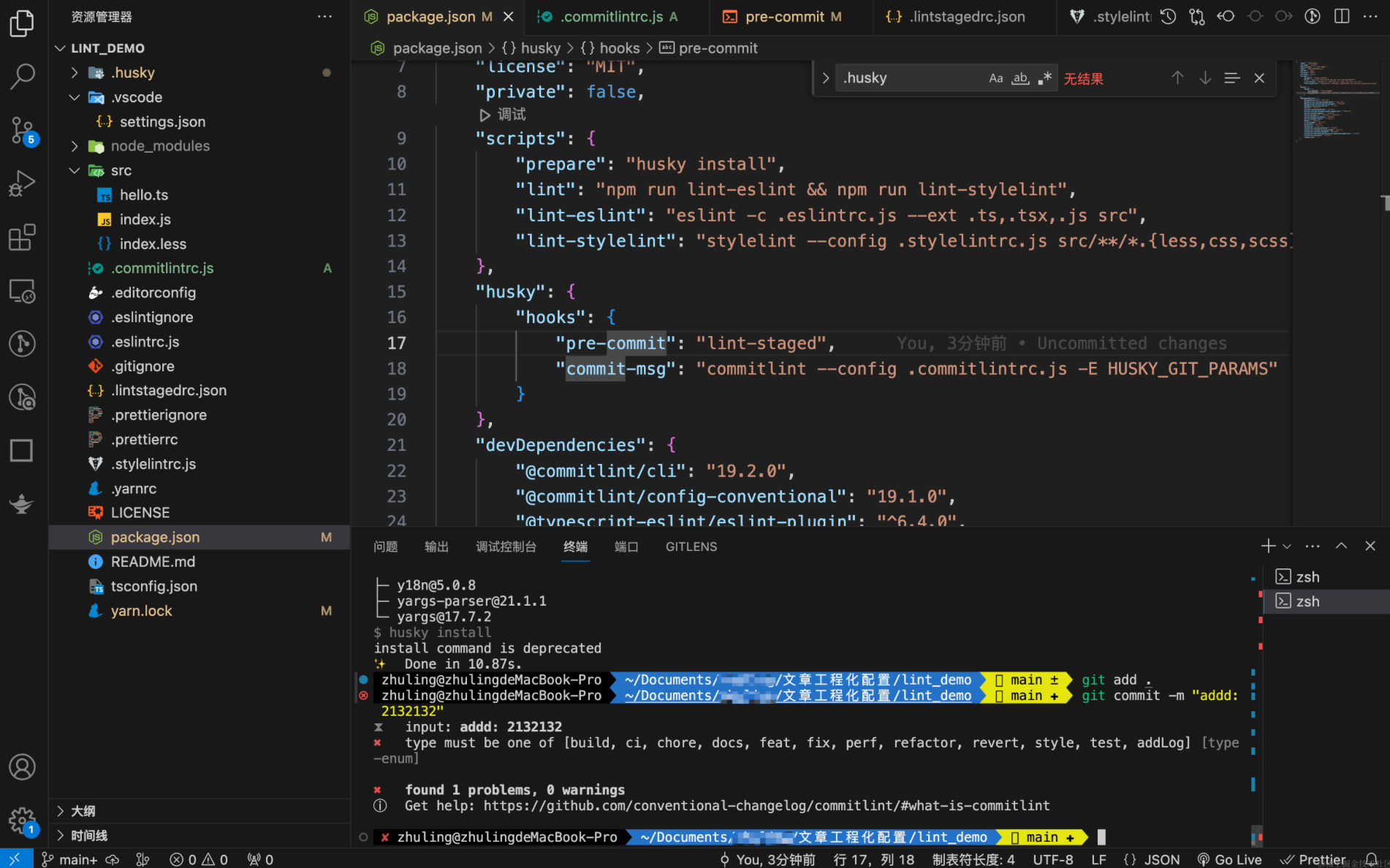The height and width of the screenshot is (868, 1390).
Task: Toggle regular expression in find widget
Action: 1045,78
